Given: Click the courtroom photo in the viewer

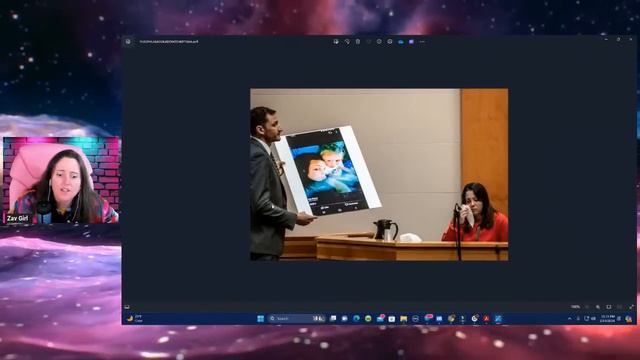Looking at the screenshot, I should (379, 174).
